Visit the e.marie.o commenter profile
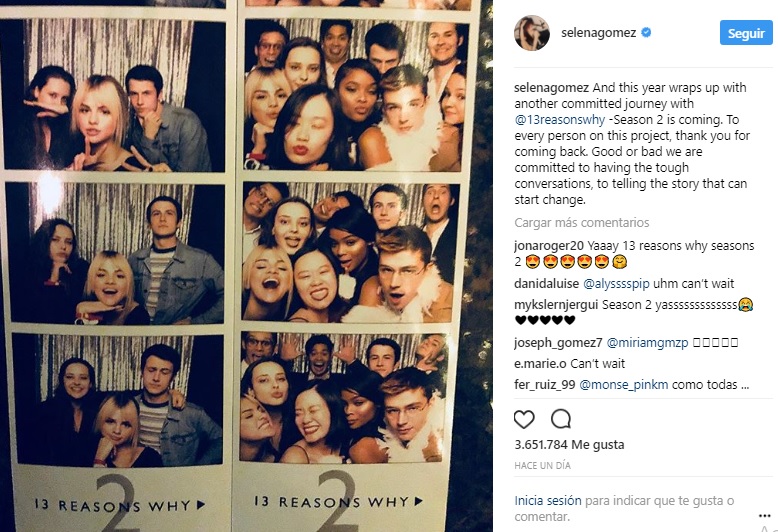Image resolution: width=778 pixels, height=532 pixels. coord(540,364)
